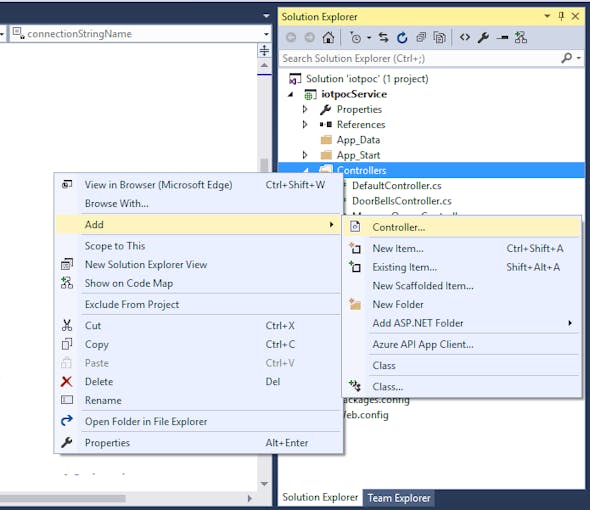This screenshot has height=510, width=590.
Task: Expand the Properties tree node
Action: tap(305, 109)
